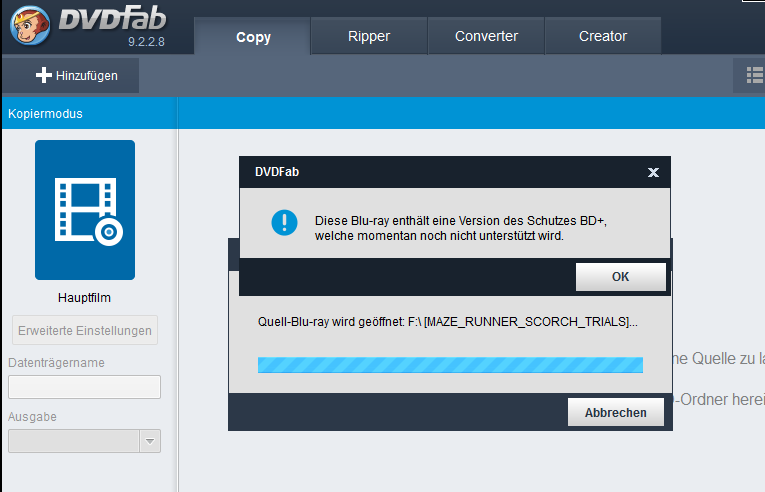Image resolution: width=765 pixels, height=492 pixels.
Task: Click the 'Quell-Blu-ray wird geöffnet' status text
Action: point(447,322)
